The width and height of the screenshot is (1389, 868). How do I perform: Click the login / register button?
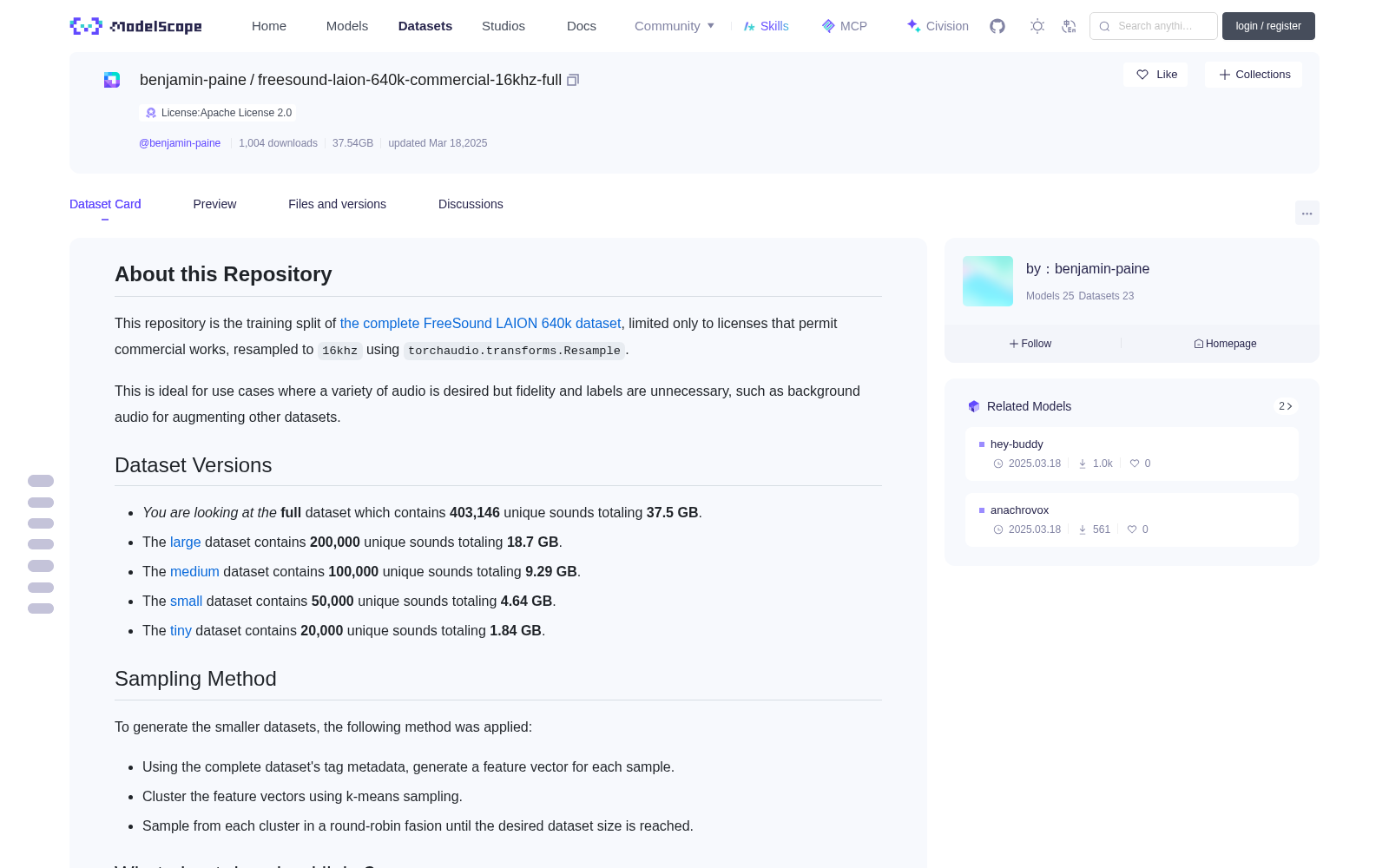point(1268,26)
